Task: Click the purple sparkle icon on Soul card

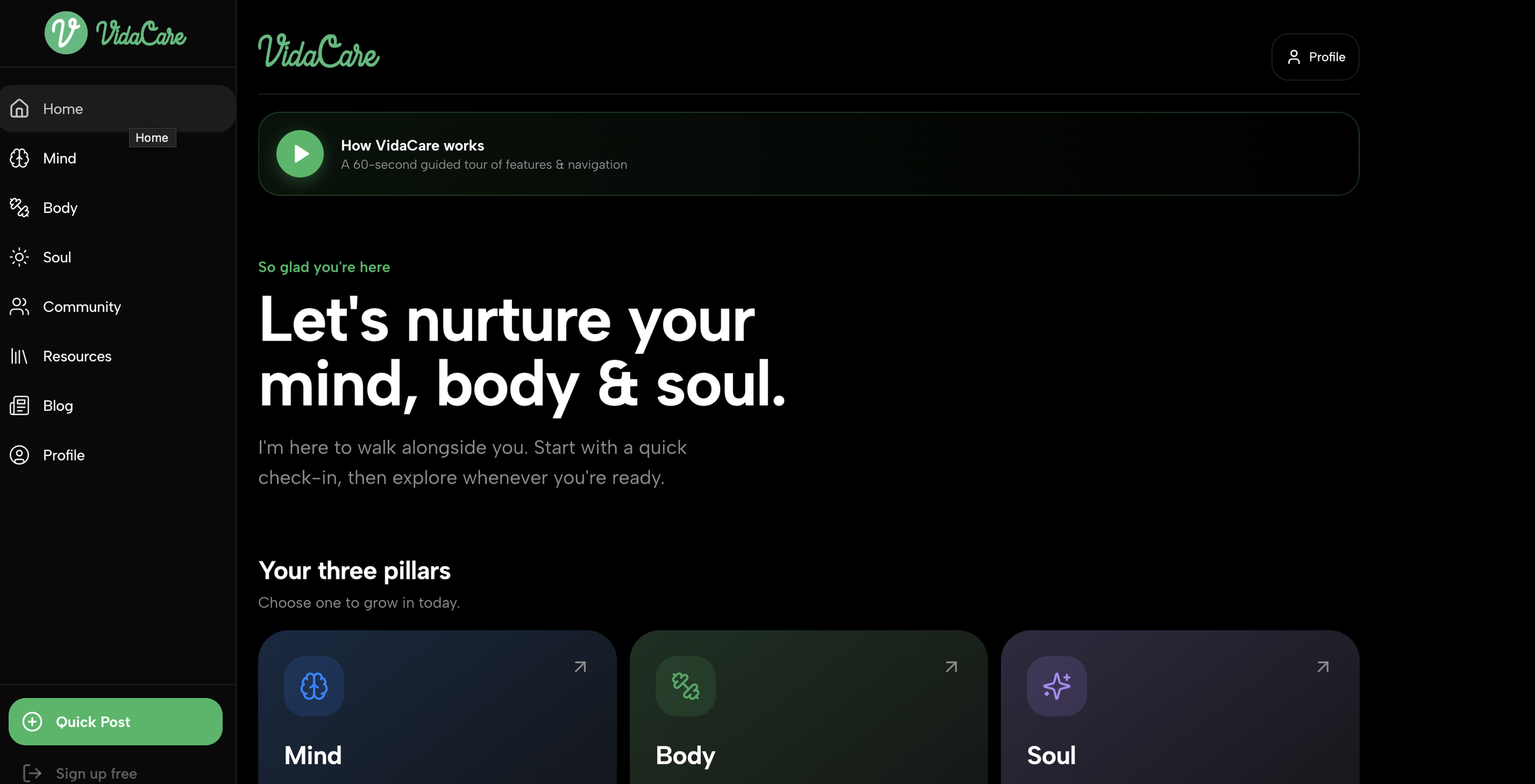Action: point(1057,686)
